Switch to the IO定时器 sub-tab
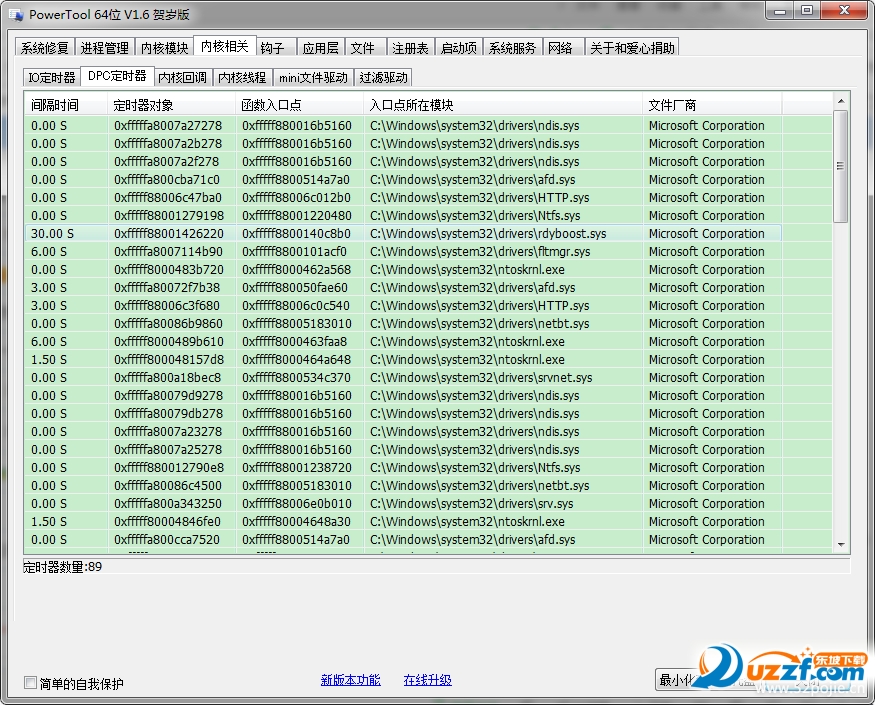The image size is (875, 705). (x=52, y=78)
